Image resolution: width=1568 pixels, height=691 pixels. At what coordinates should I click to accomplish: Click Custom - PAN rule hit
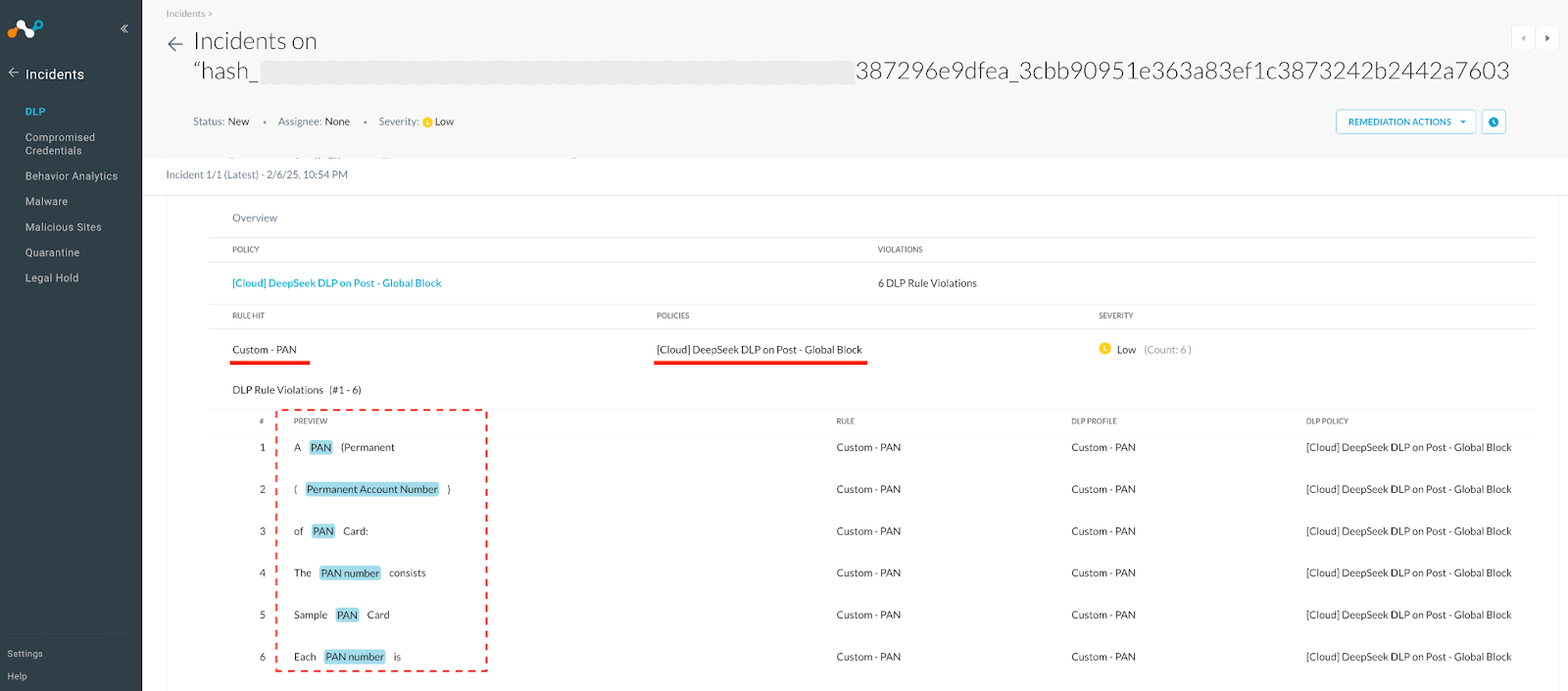(265, 350)
